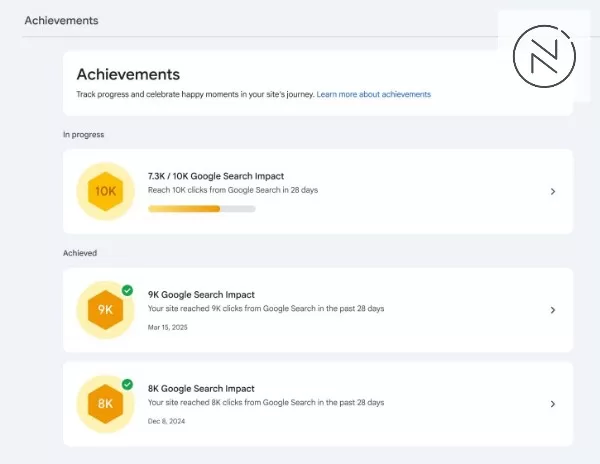Click the Mar 15, 2025 date
Viewport: 600px width, 464px height.
[167, 327]
